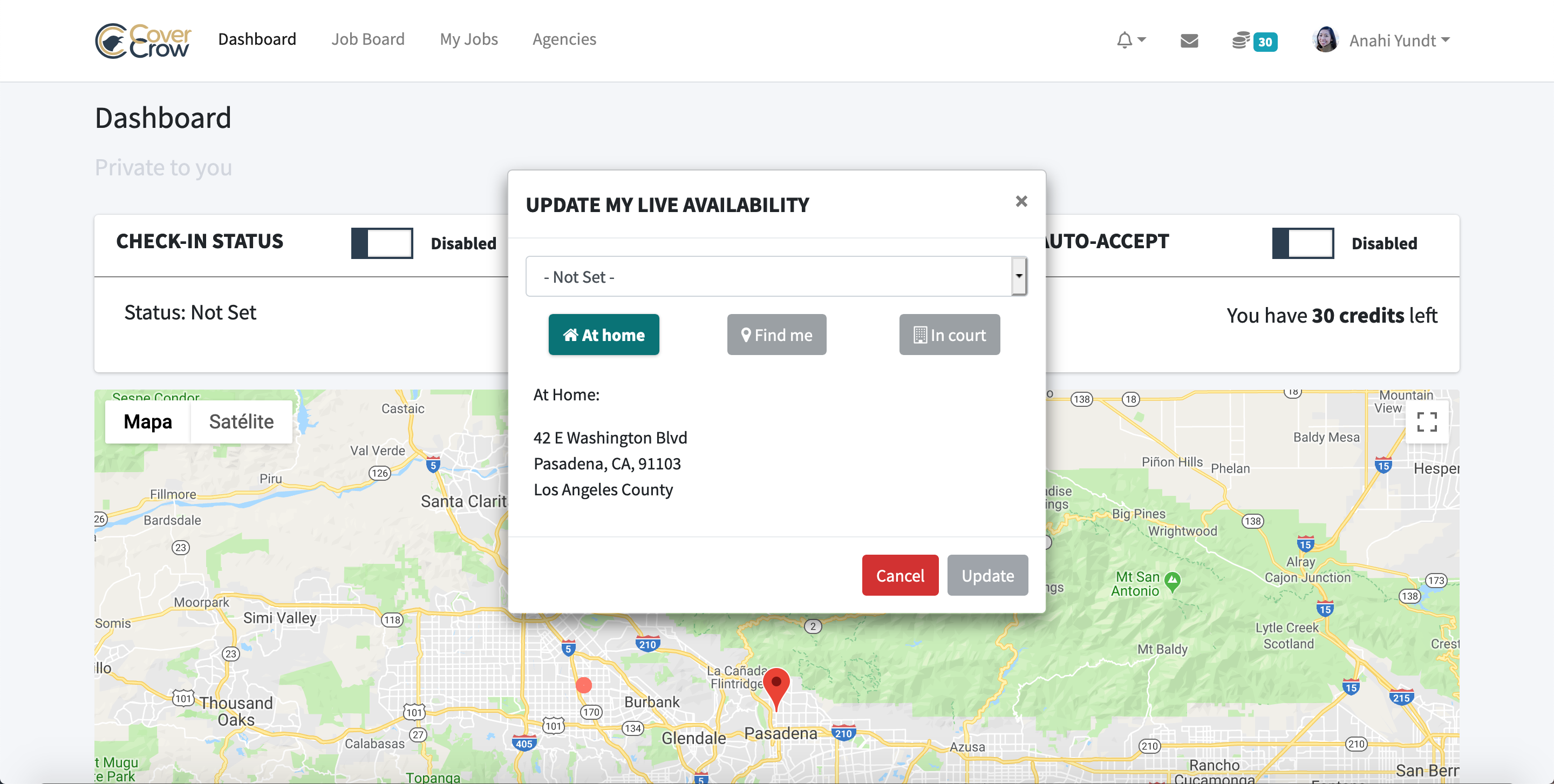Switch the map to Mapa view
Screen dimensions: 1554x784
148,421
